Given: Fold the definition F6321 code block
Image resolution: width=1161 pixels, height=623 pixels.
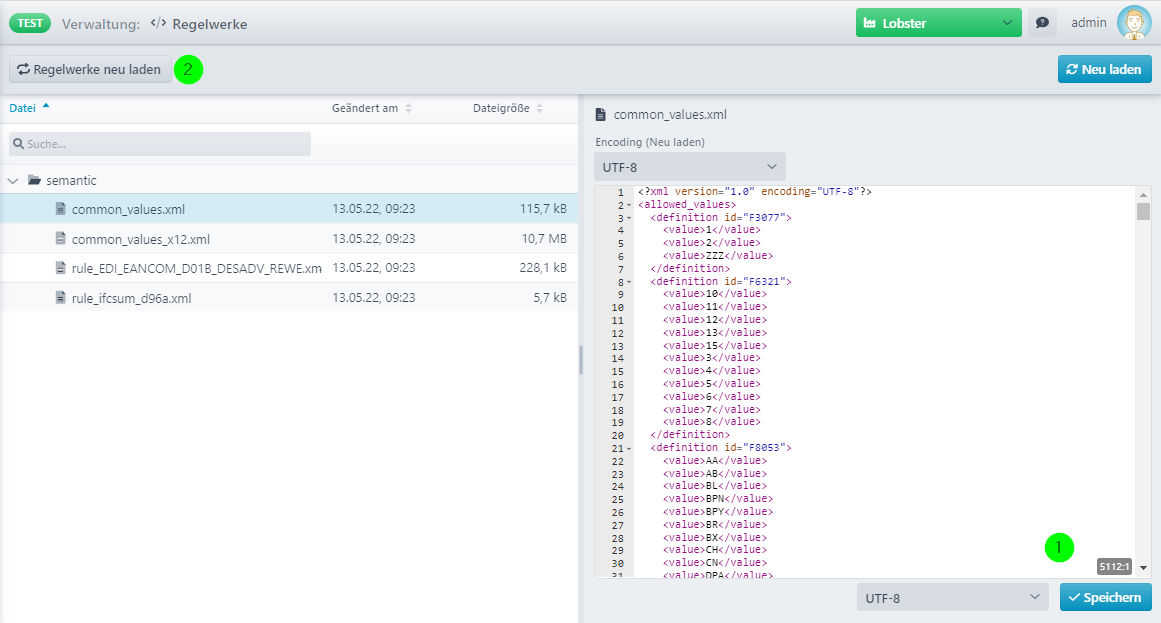Looking at the screenshot, I should 629,282.
